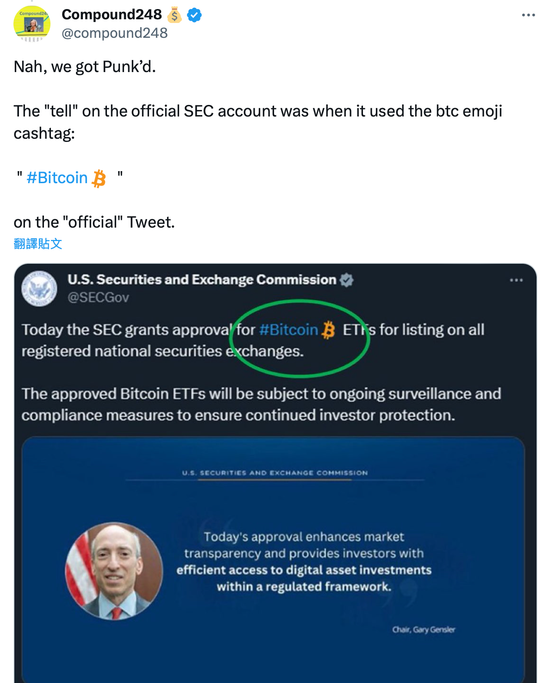This screenshot has height=683, width=550.
Task: Click the Compound248 display name
Action: pos(111,14)
